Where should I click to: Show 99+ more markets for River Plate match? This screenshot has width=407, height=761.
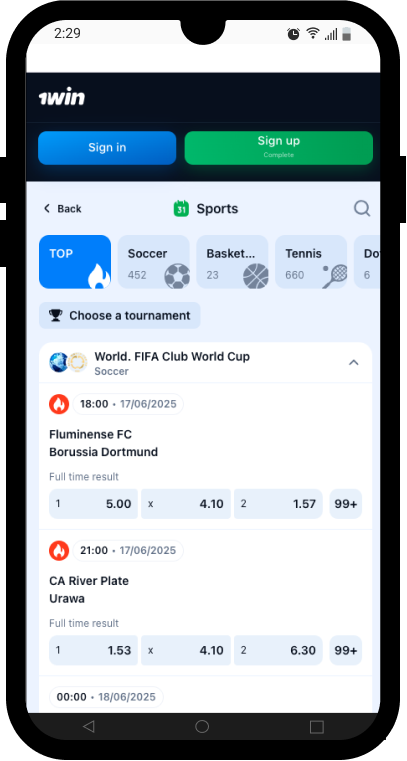(346, 650)
